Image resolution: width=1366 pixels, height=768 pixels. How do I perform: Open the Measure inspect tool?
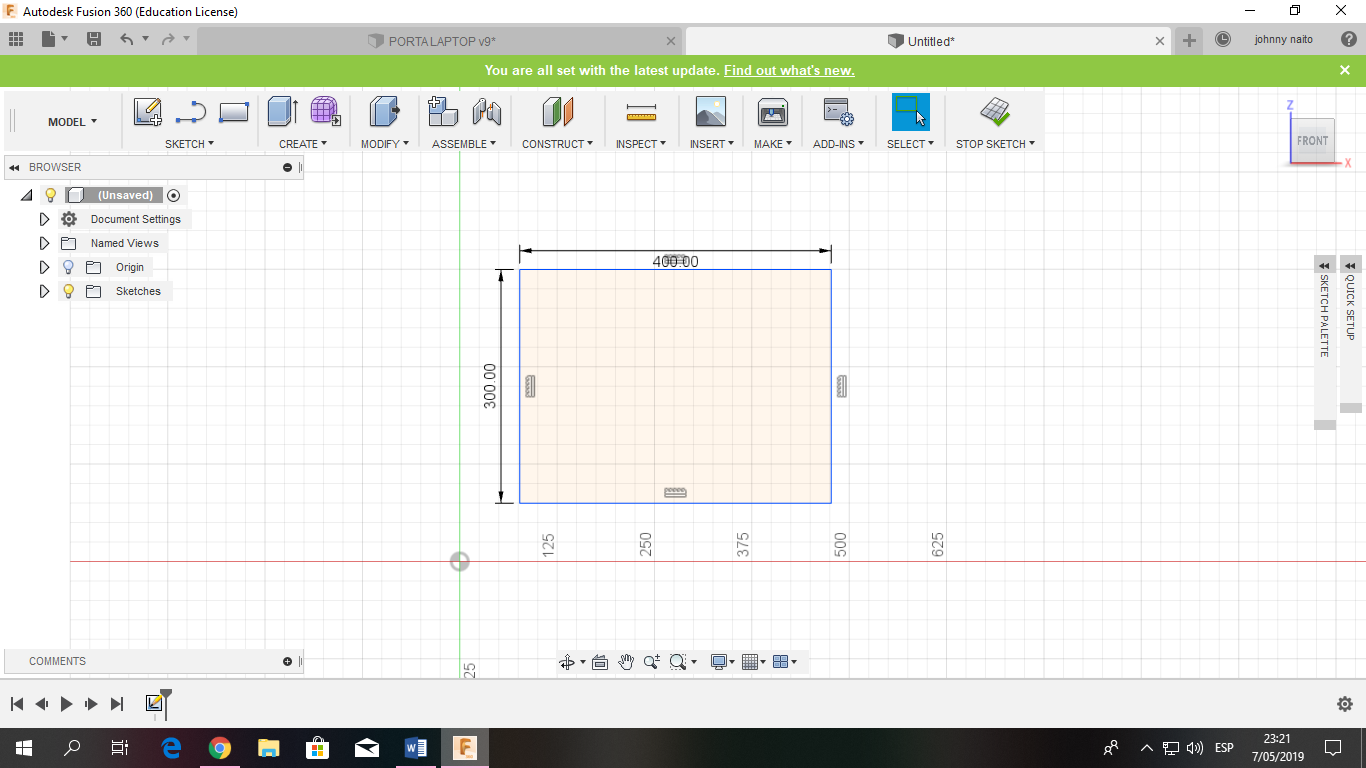coord(641,111)
